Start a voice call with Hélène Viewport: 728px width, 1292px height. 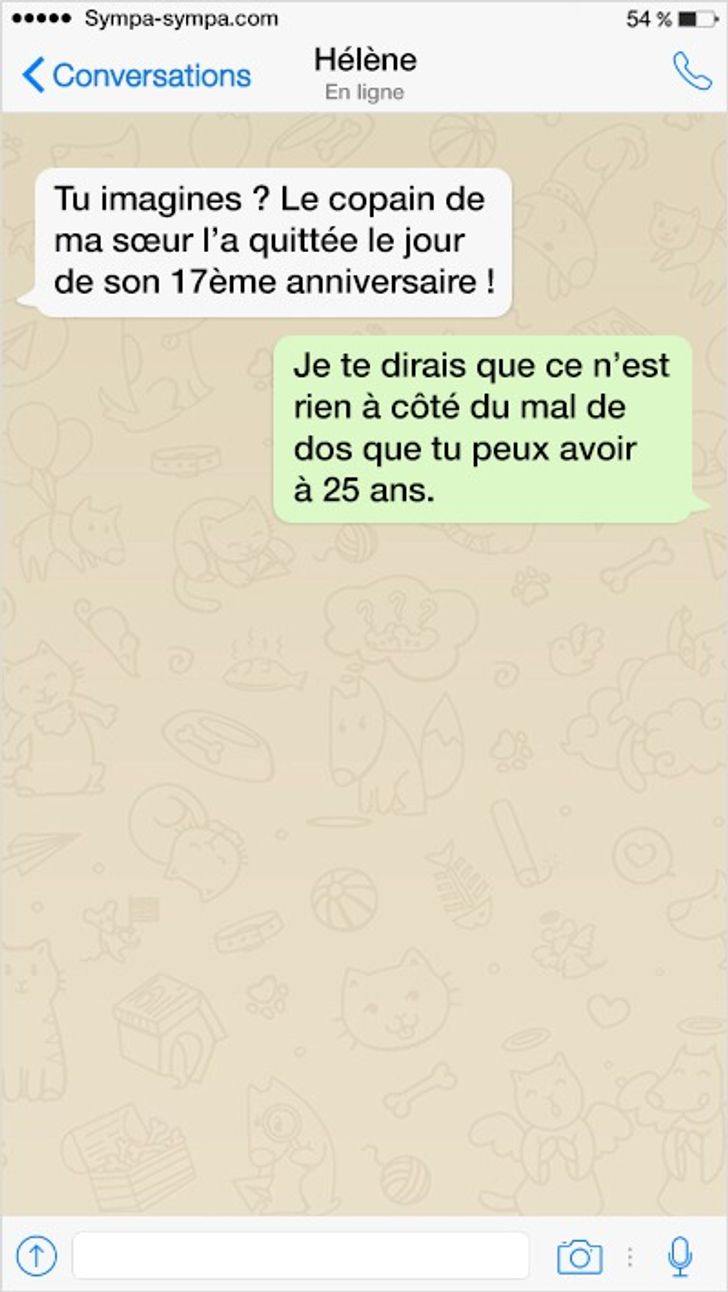[692, 72]
